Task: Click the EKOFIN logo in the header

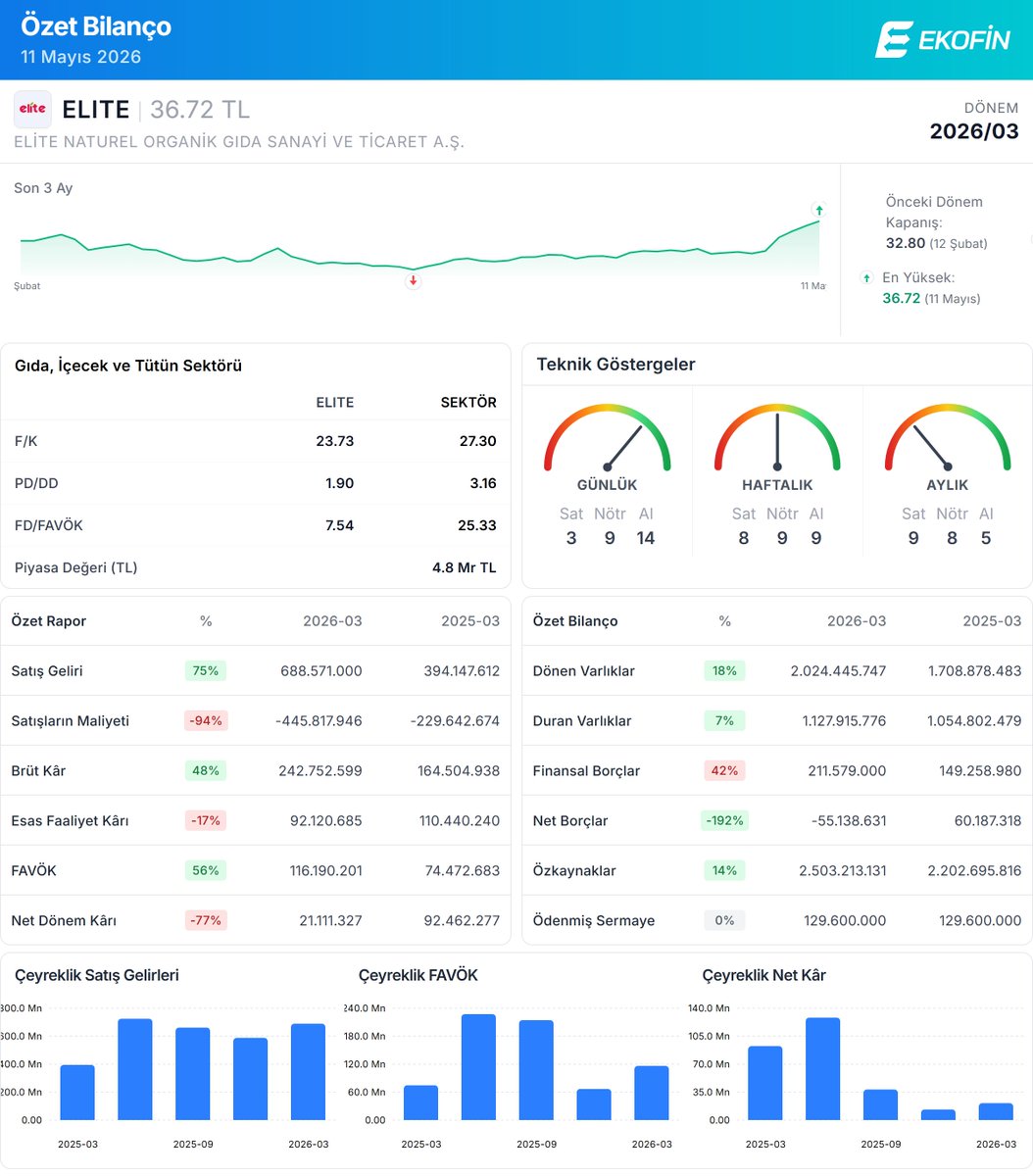Action: click(942, 39)
